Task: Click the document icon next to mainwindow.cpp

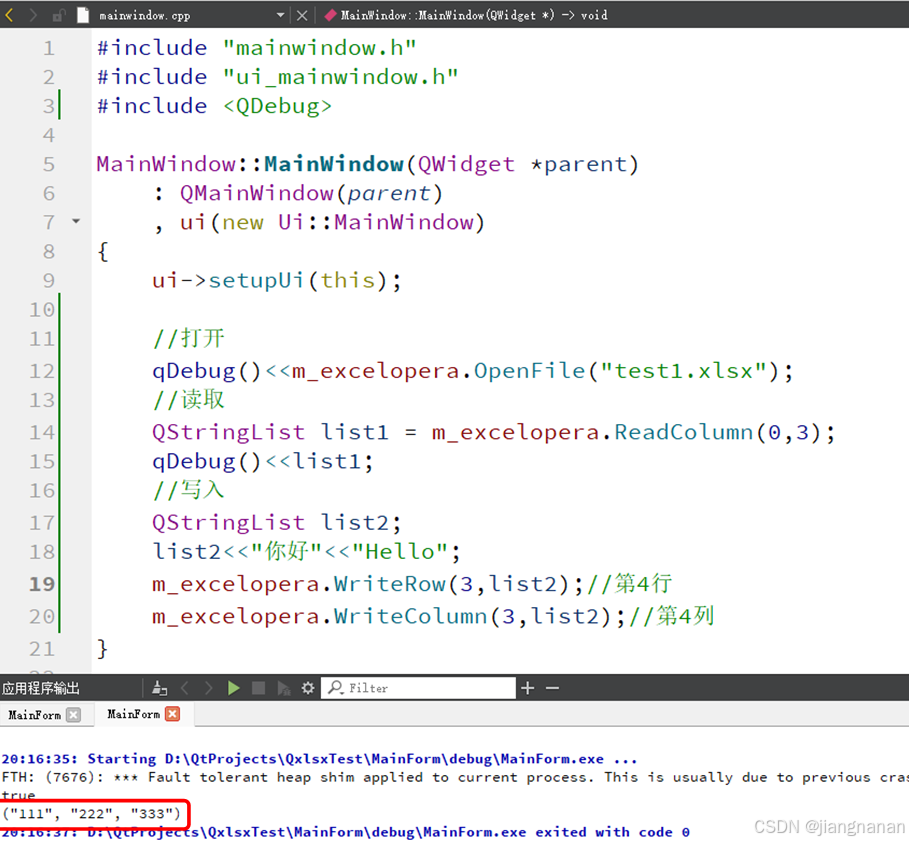Action: coord(83,15)
